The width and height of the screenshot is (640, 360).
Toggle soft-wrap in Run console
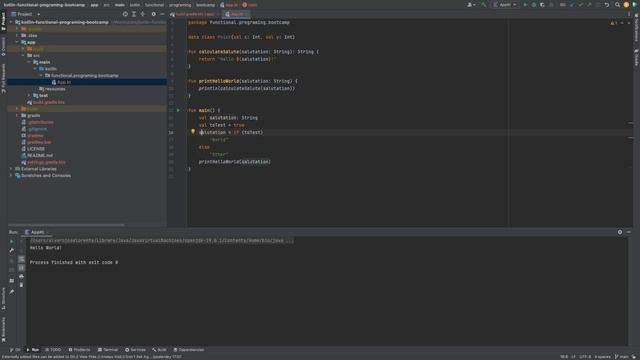(21, 259)
